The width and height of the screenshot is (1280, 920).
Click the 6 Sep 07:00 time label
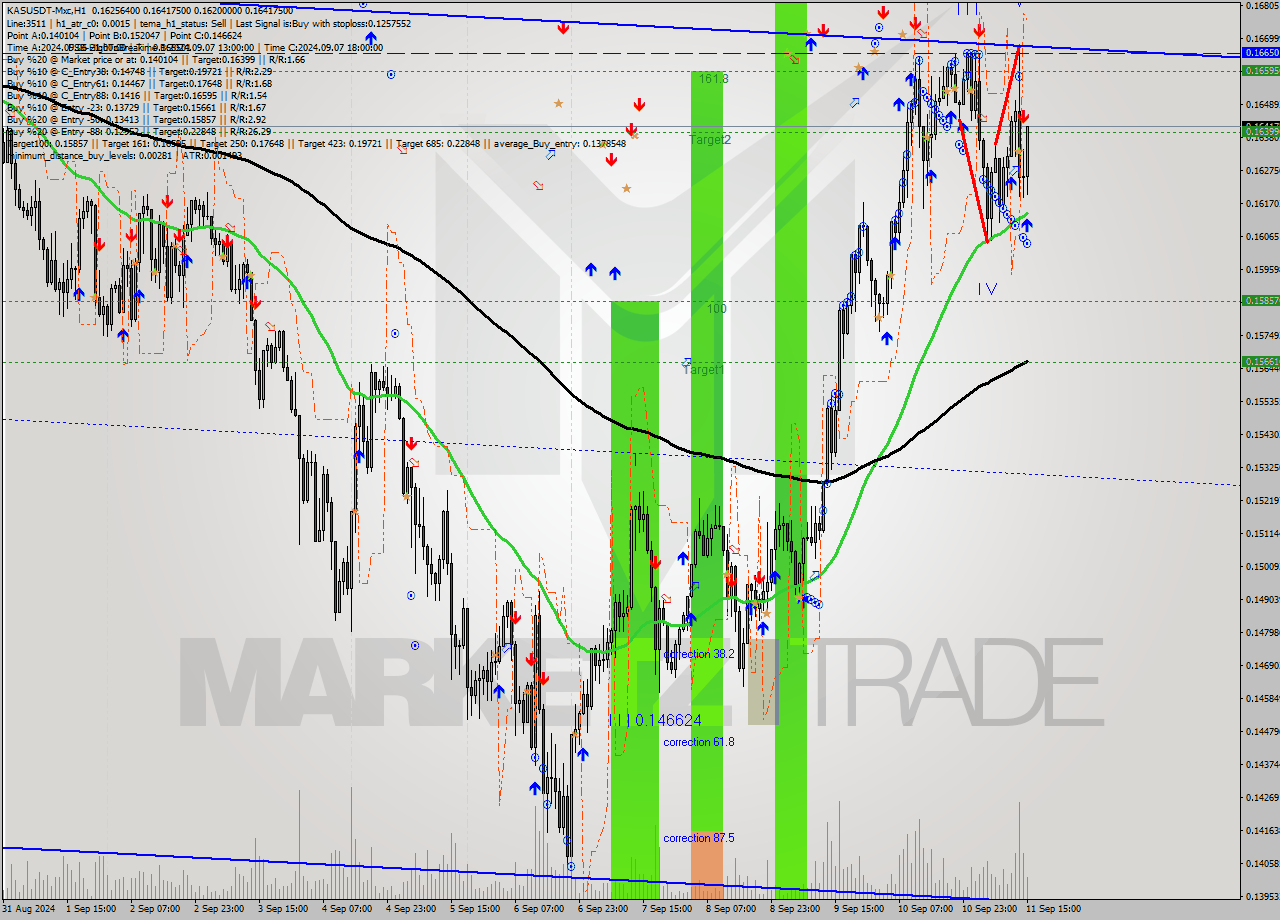pos(540,909)
